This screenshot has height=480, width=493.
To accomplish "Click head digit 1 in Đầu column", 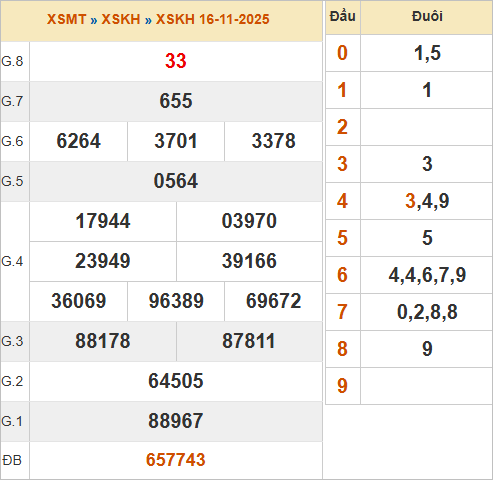I will 342,90.
